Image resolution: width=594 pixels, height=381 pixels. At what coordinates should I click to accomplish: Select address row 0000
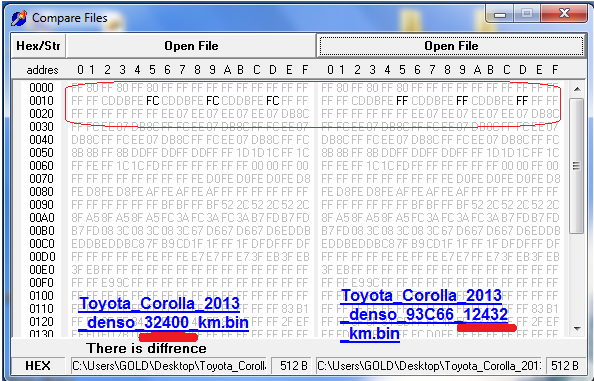coord(42,88)
